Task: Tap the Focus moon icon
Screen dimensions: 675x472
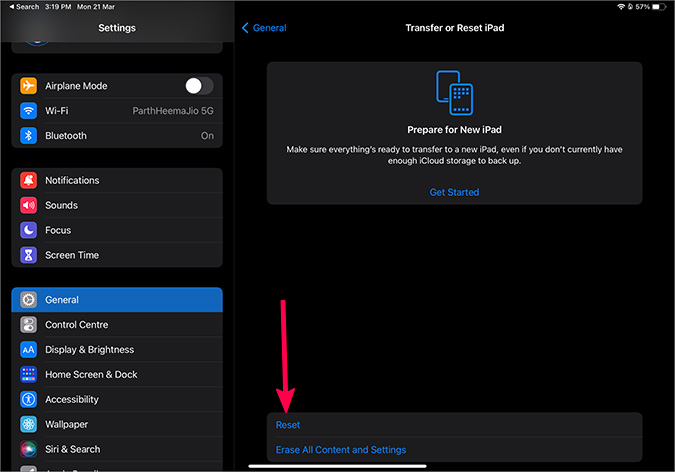Action: [x=28, y=230]
